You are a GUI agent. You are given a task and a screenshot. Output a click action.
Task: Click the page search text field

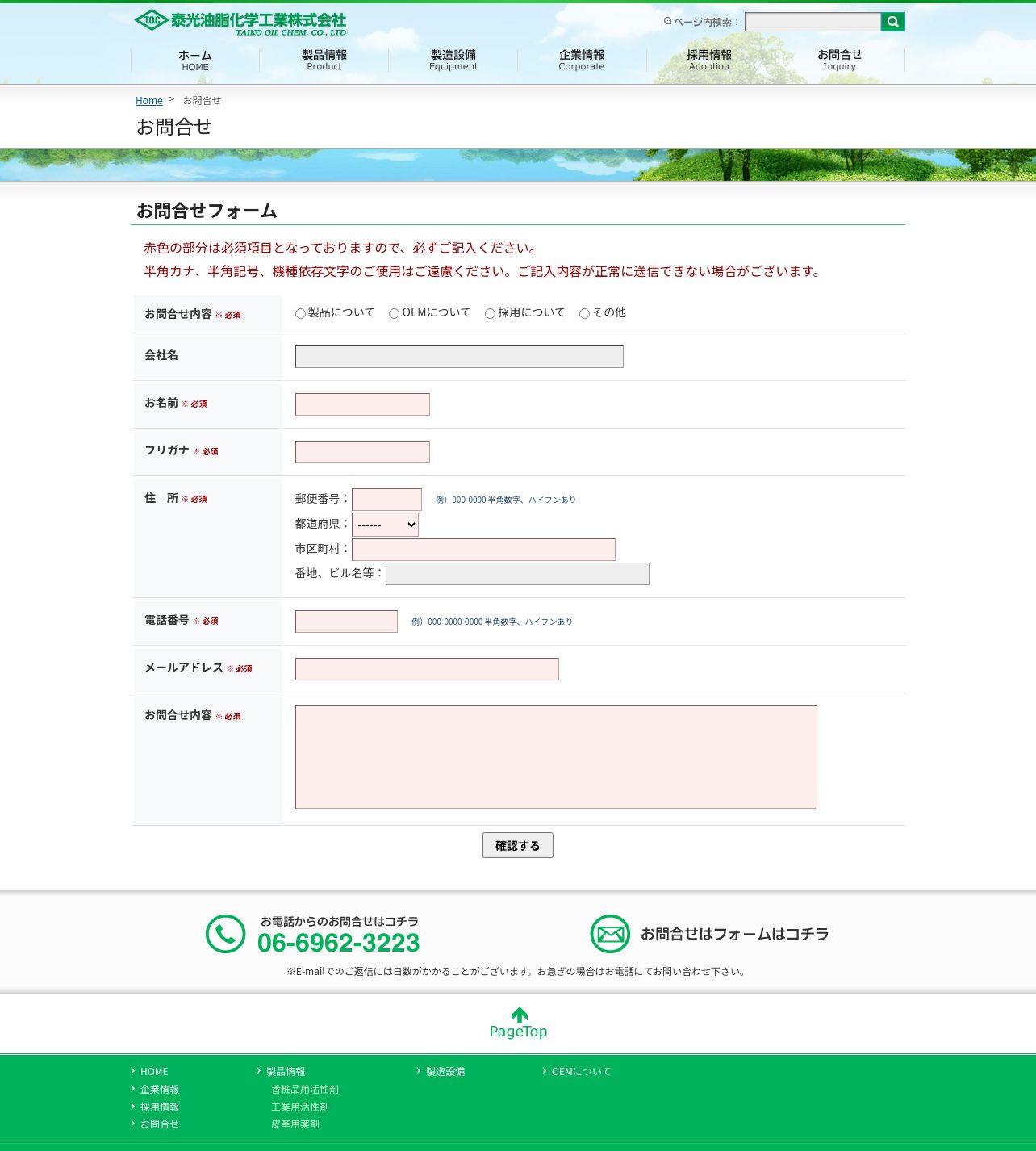pyautogui.click(x=813, y=22)
